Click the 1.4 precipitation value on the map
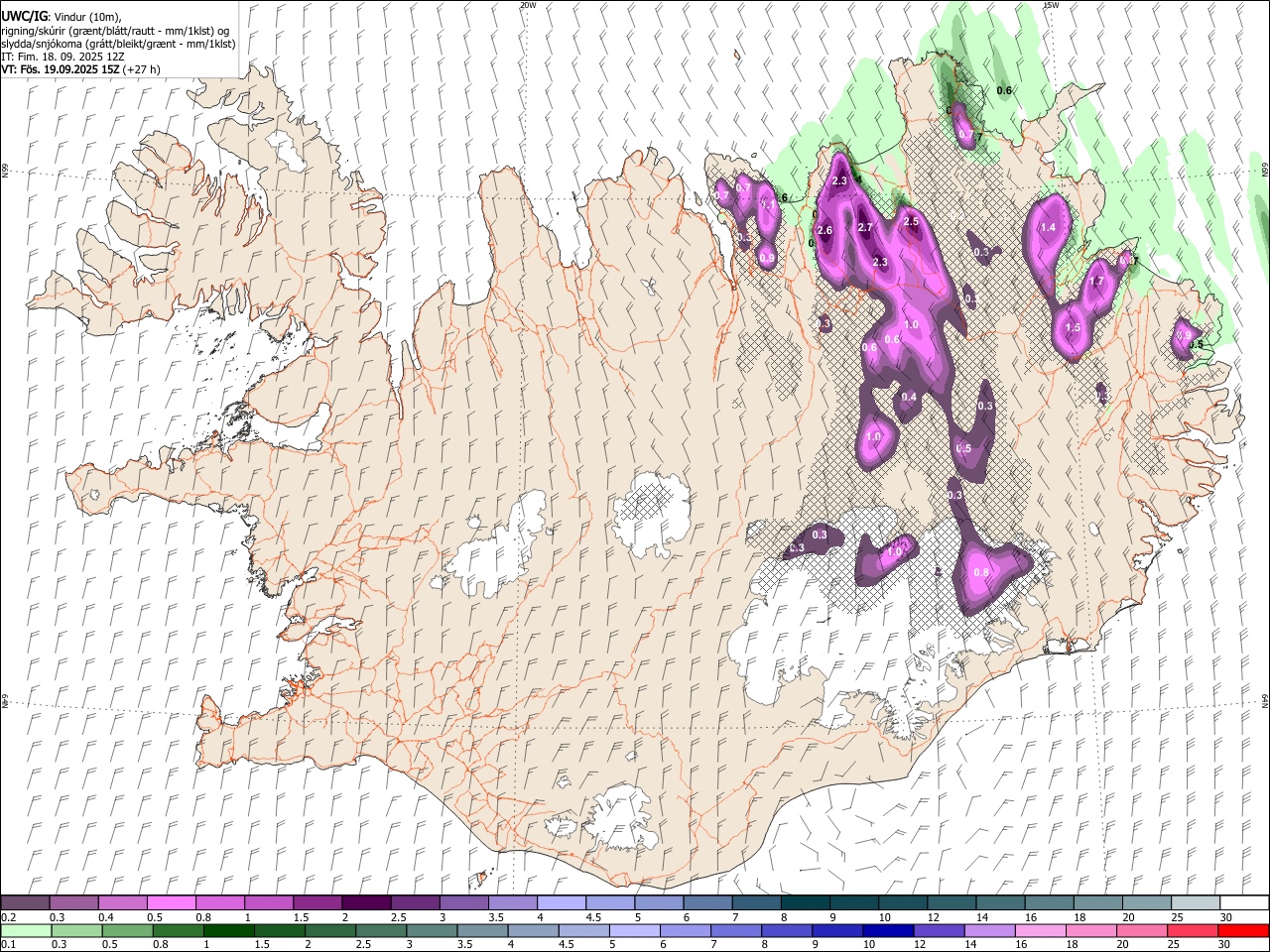Image resolution: width=1270 pixels, height=952 pixels. coord(1048,227)
